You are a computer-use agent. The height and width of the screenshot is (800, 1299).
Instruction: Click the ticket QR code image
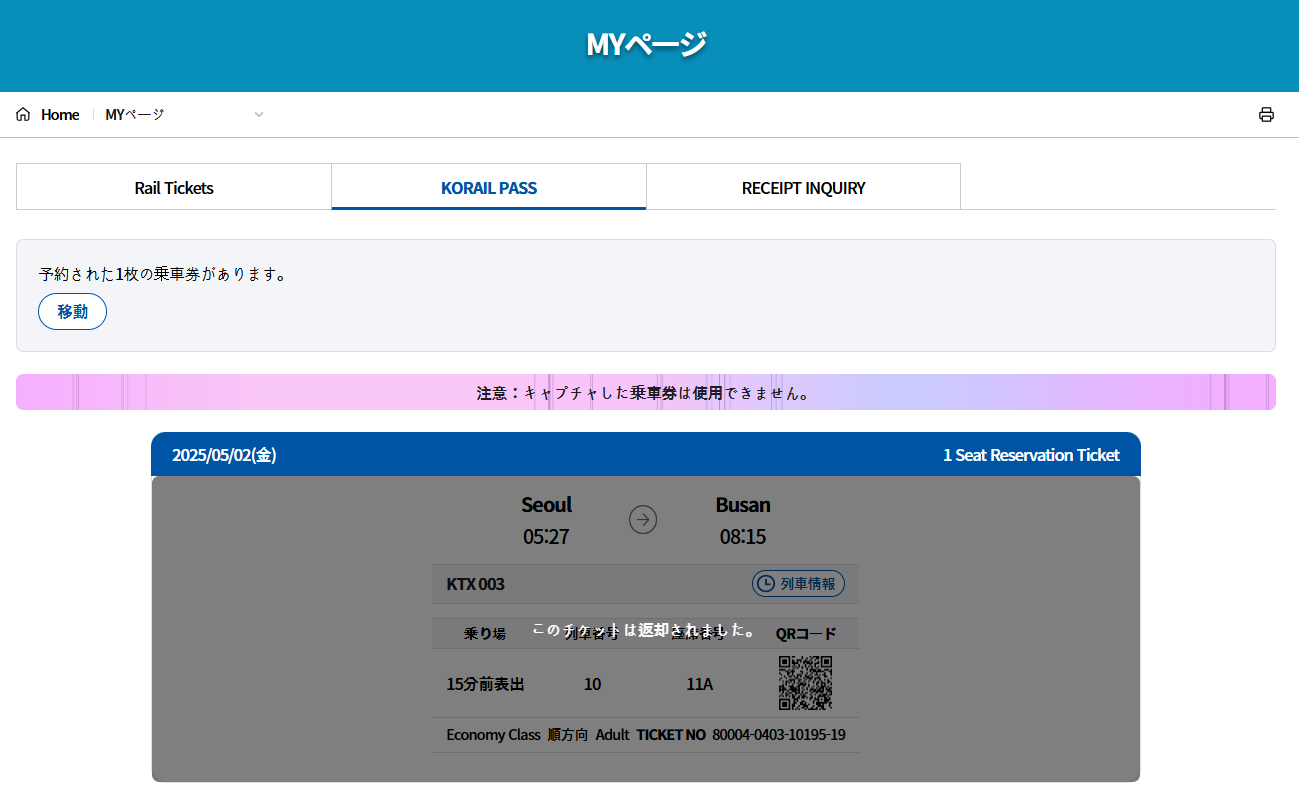(x=805, y=683)
